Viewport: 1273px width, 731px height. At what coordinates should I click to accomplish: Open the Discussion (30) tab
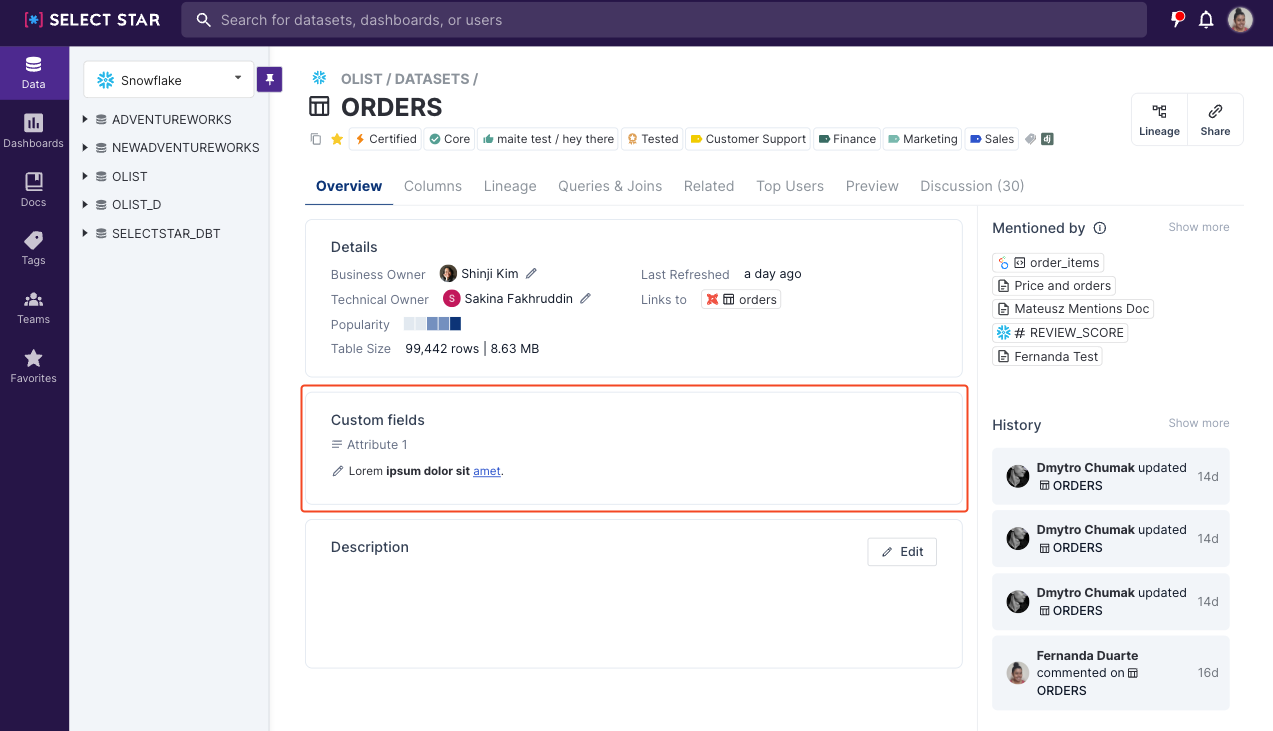(971, 186)
